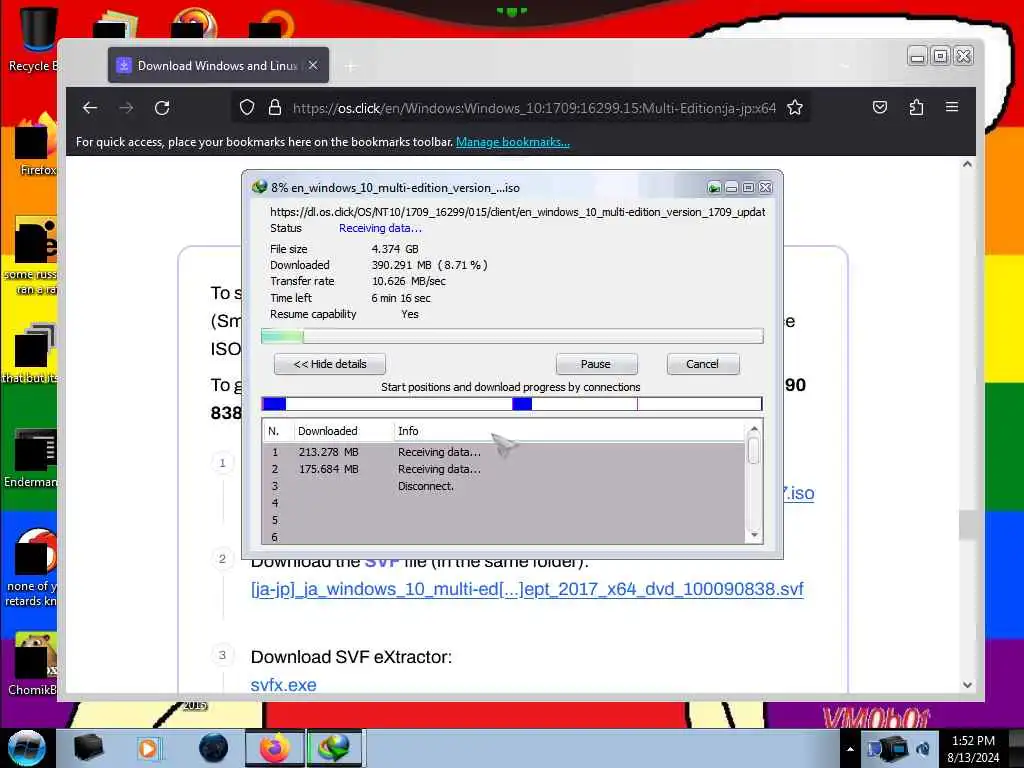Collapse details with Hide details button
Viewport: 1024px width, 768px height.
coord(330,364)
